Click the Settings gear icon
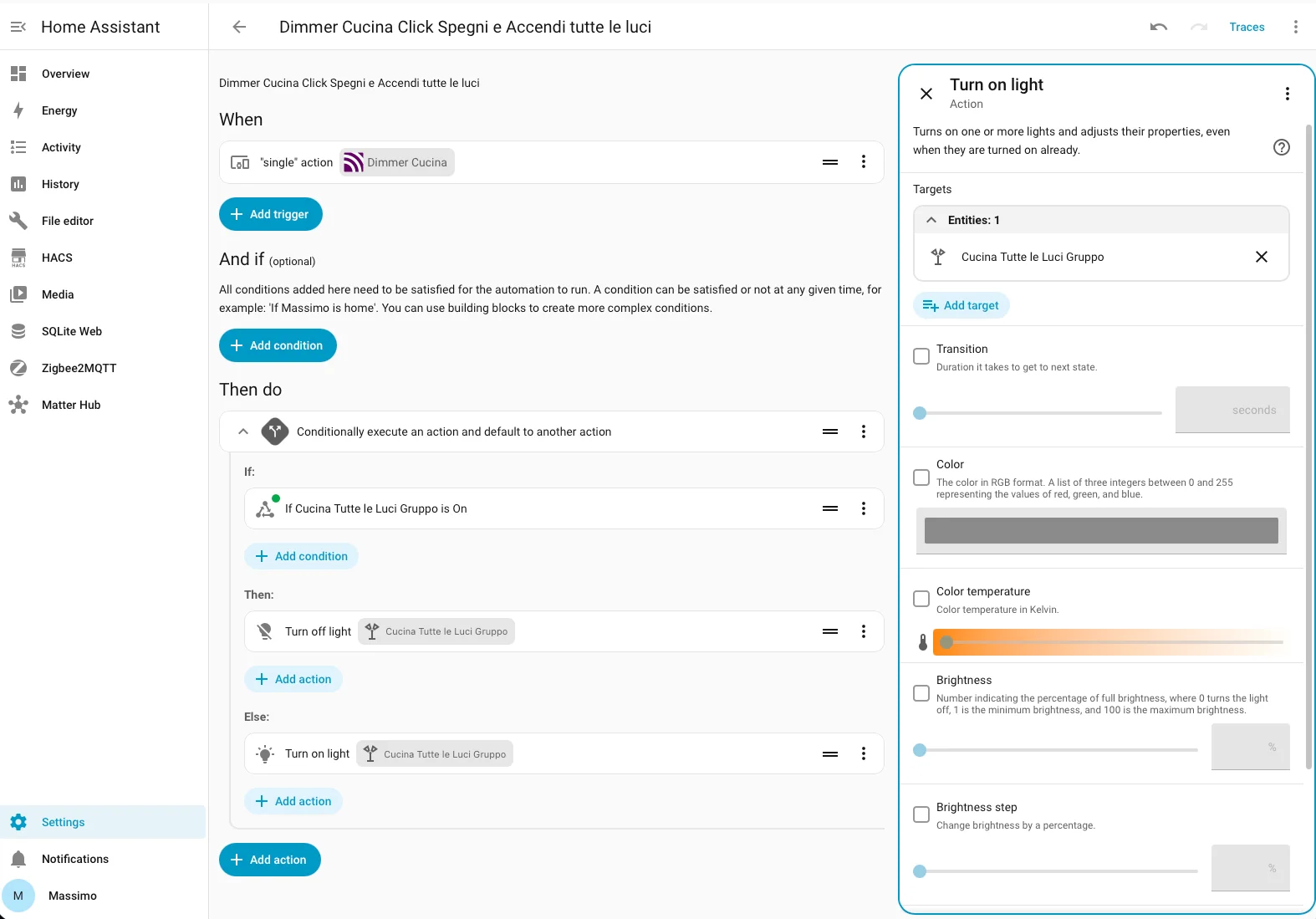 click(x=18, y=822)
